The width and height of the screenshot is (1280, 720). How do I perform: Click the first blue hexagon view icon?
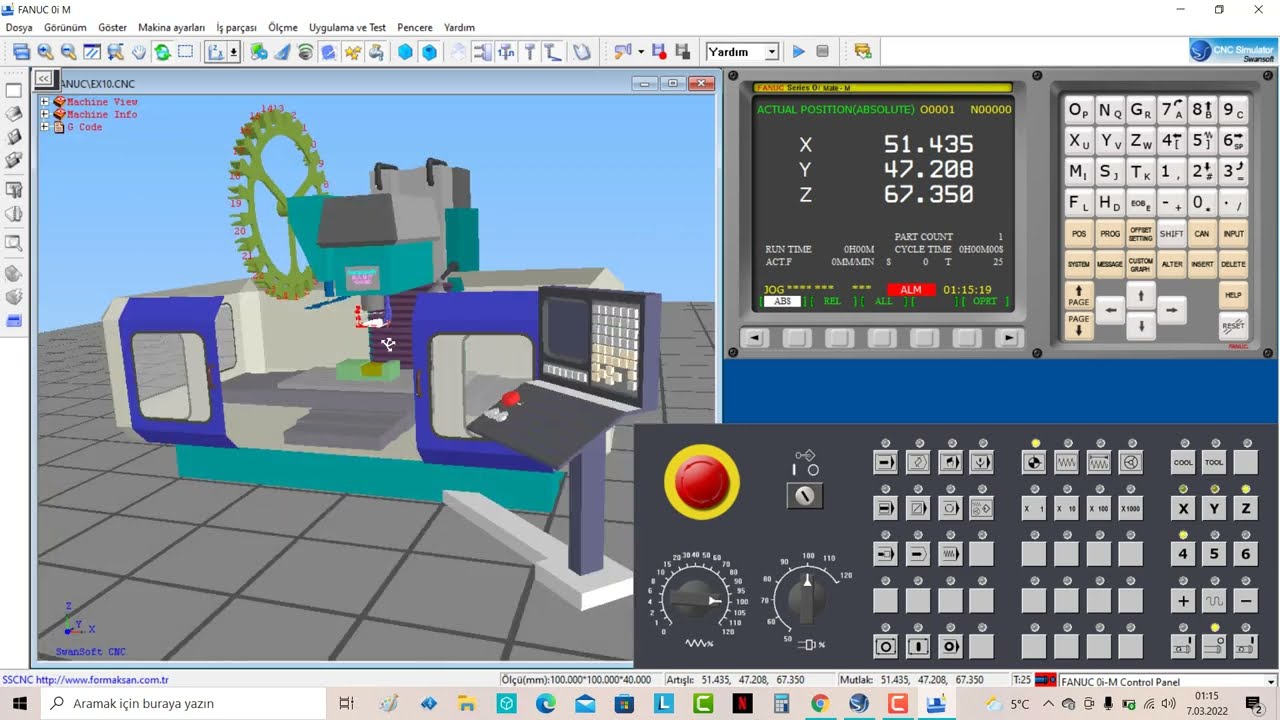(x=406, y=51)
